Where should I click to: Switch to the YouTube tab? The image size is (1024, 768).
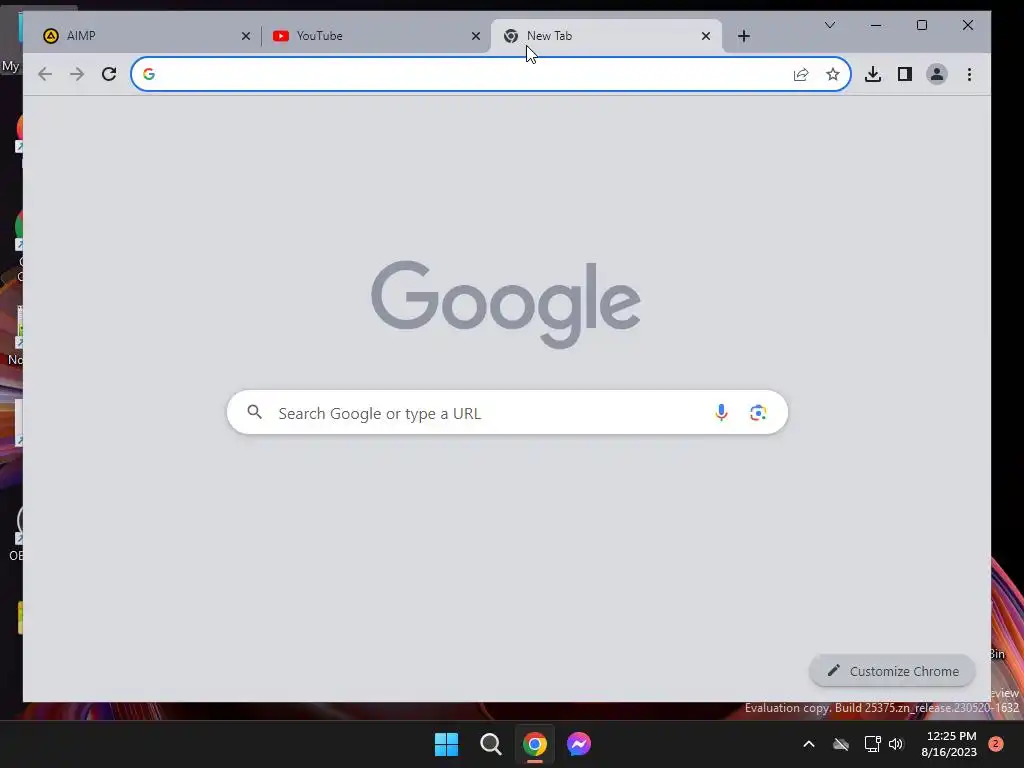coord(374,36)
